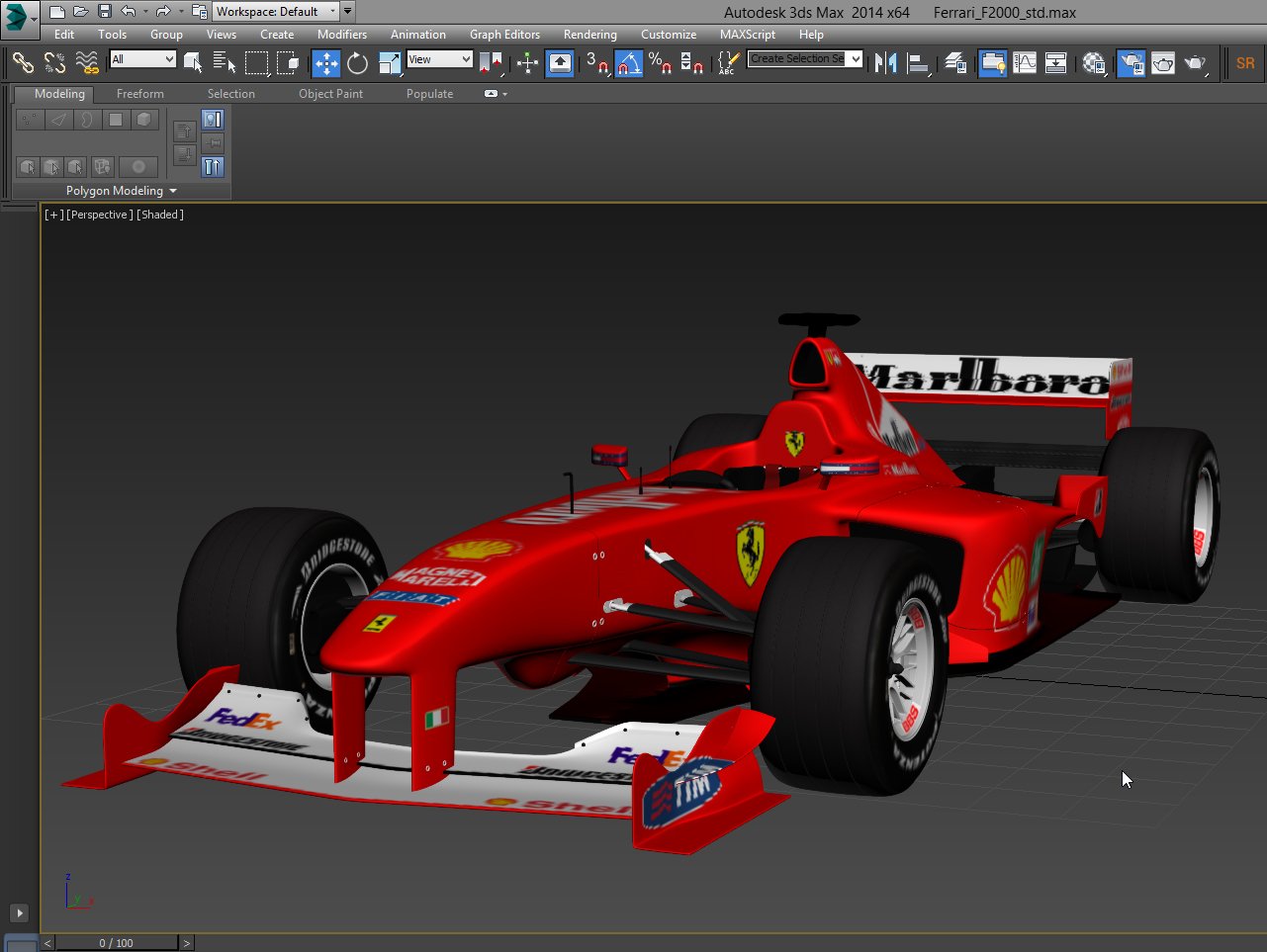Image resolution: width=1267 pixels, height=952 pixels.
Task: Open the All selection filter dropdown
Action: click(141, 59)
